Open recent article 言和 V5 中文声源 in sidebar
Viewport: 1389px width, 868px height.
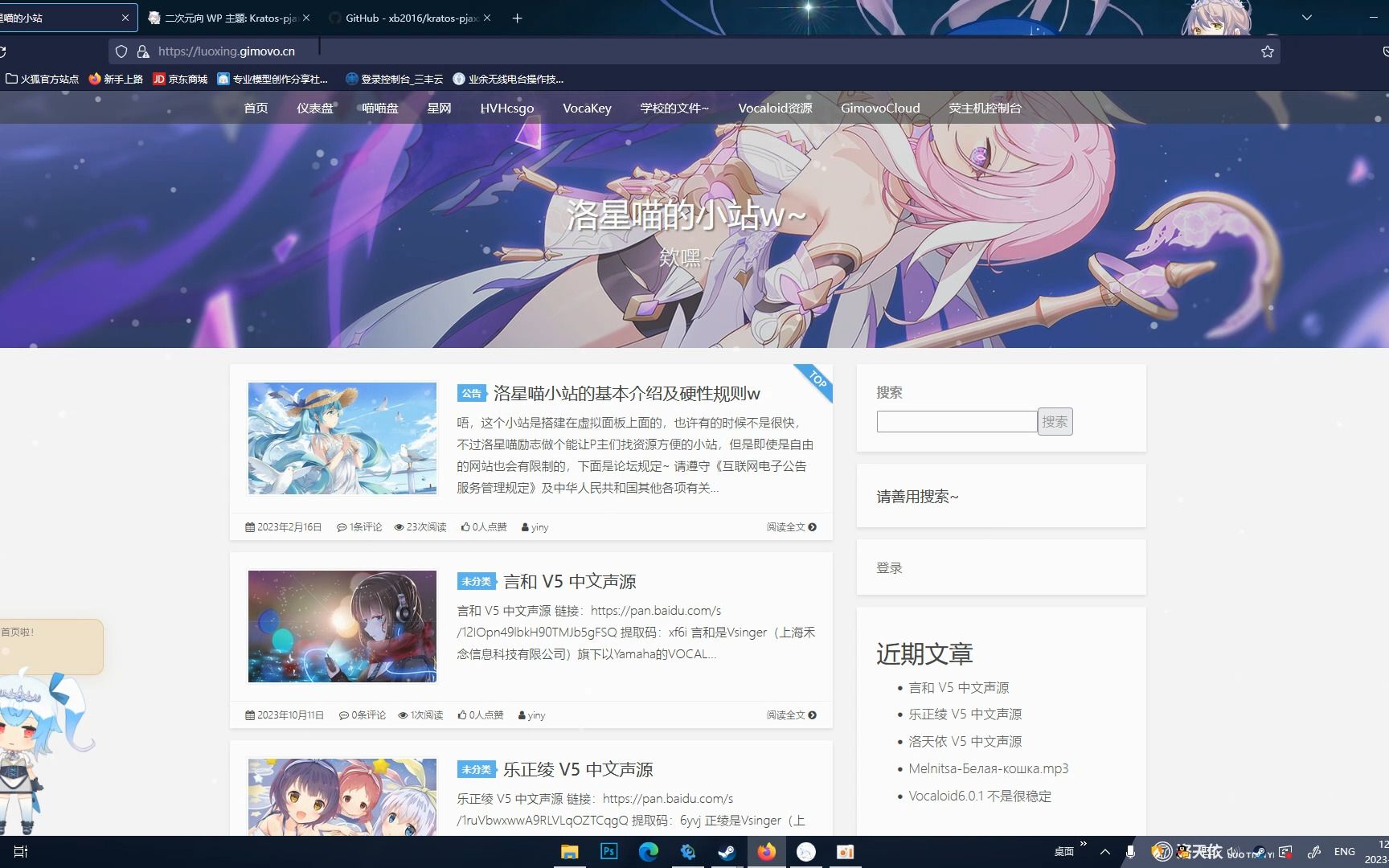click(958, 688)
